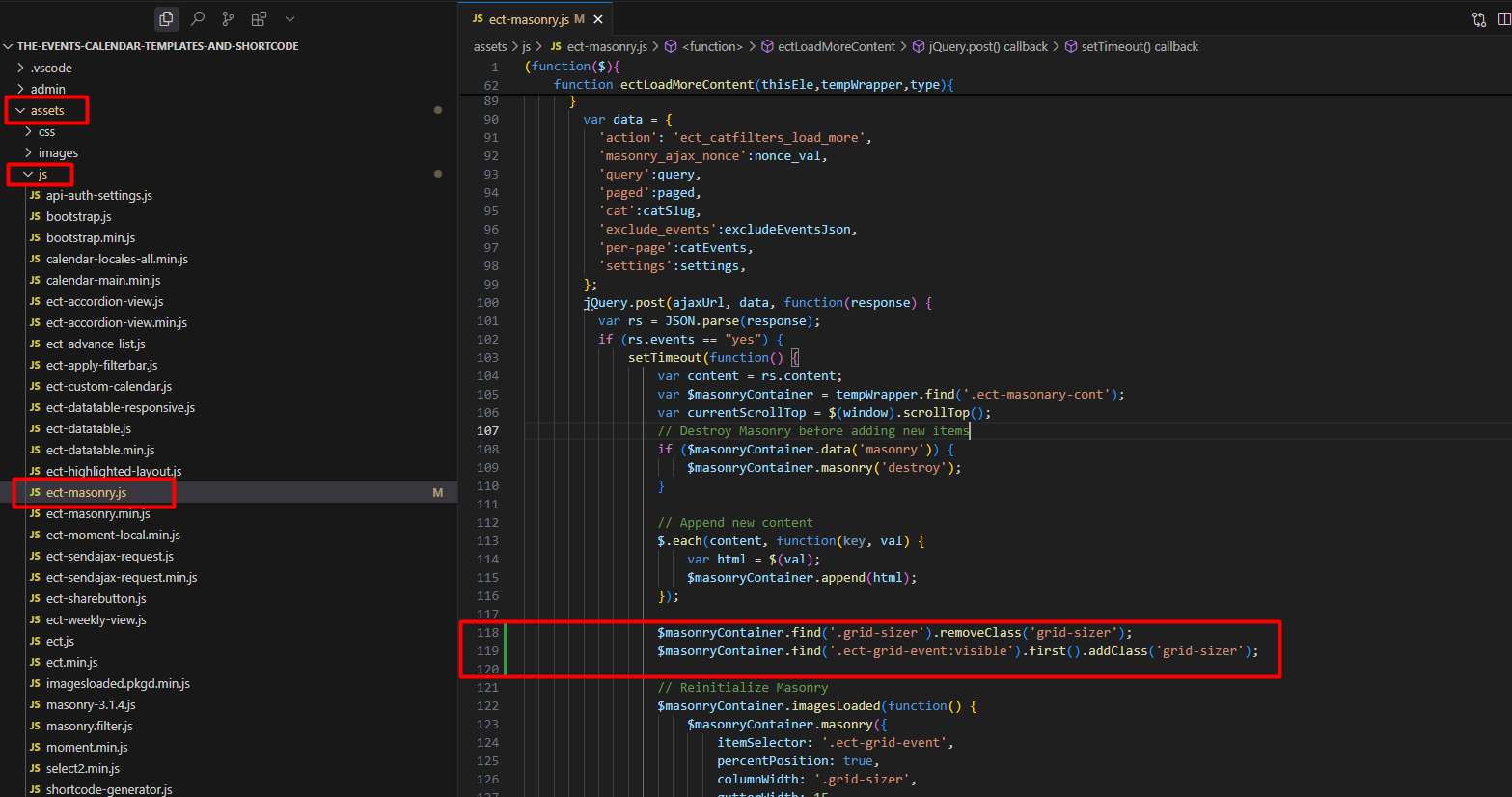Click 'ectLoadMoreContent' breadcrumb segment
This screenshot has height=797, width=1512.
pos(837,46)
